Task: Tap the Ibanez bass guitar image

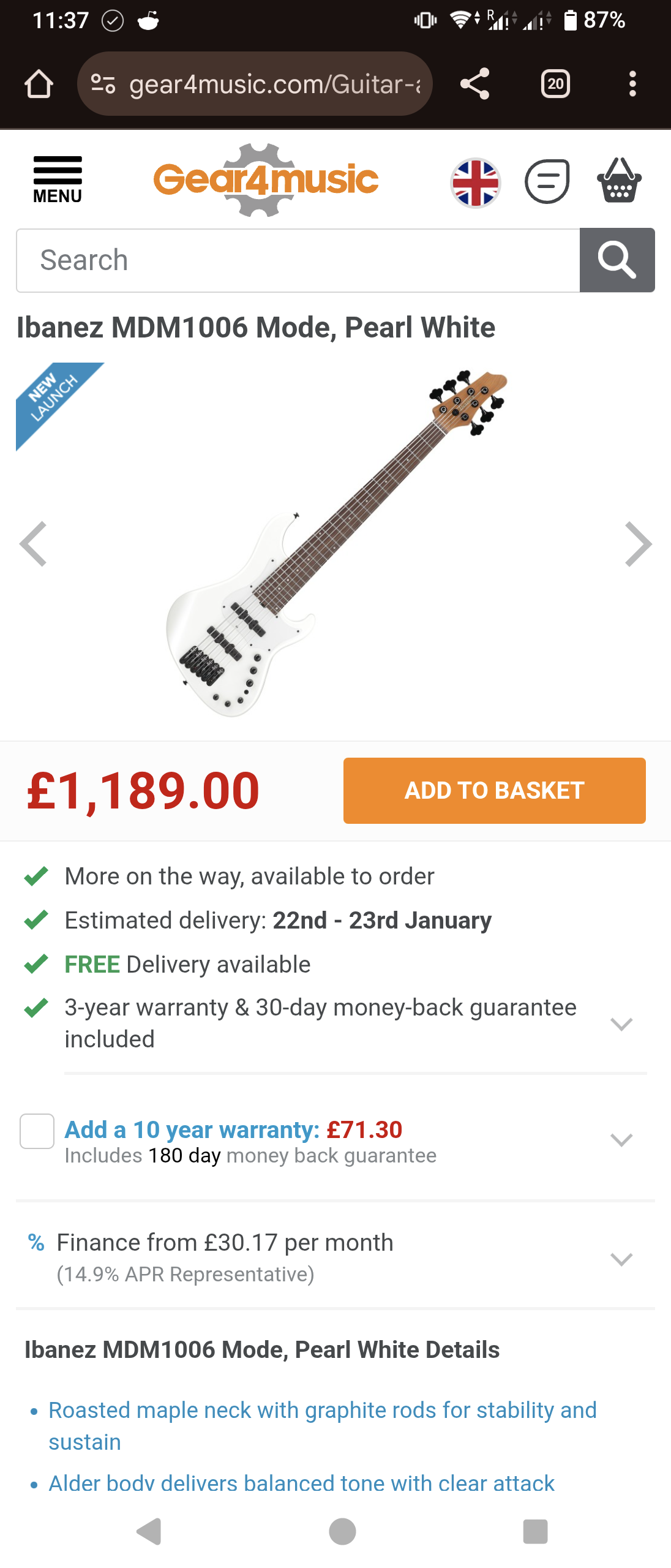Action: tap(335, 544)
